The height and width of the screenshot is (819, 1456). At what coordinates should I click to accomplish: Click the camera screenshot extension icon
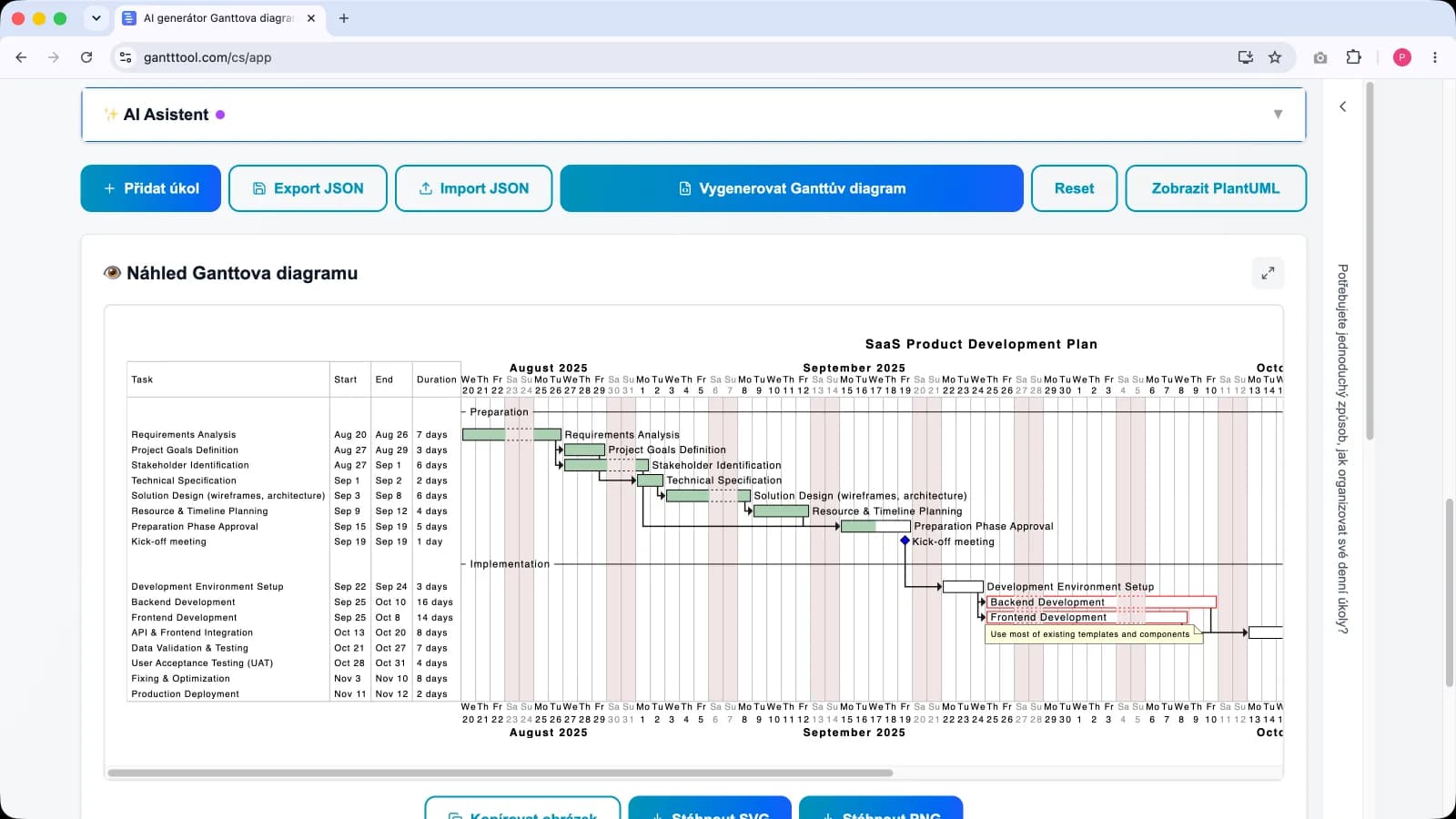[1320, 57]
